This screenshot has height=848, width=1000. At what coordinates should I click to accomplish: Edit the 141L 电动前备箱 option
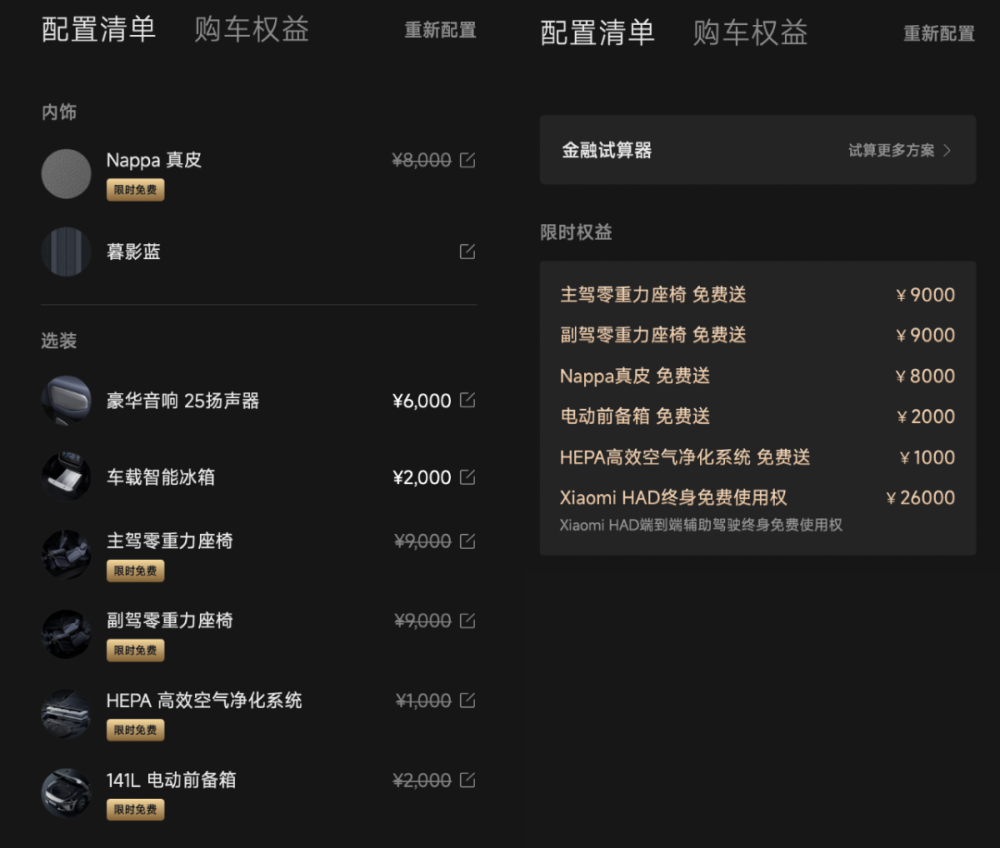pos(466,780)
